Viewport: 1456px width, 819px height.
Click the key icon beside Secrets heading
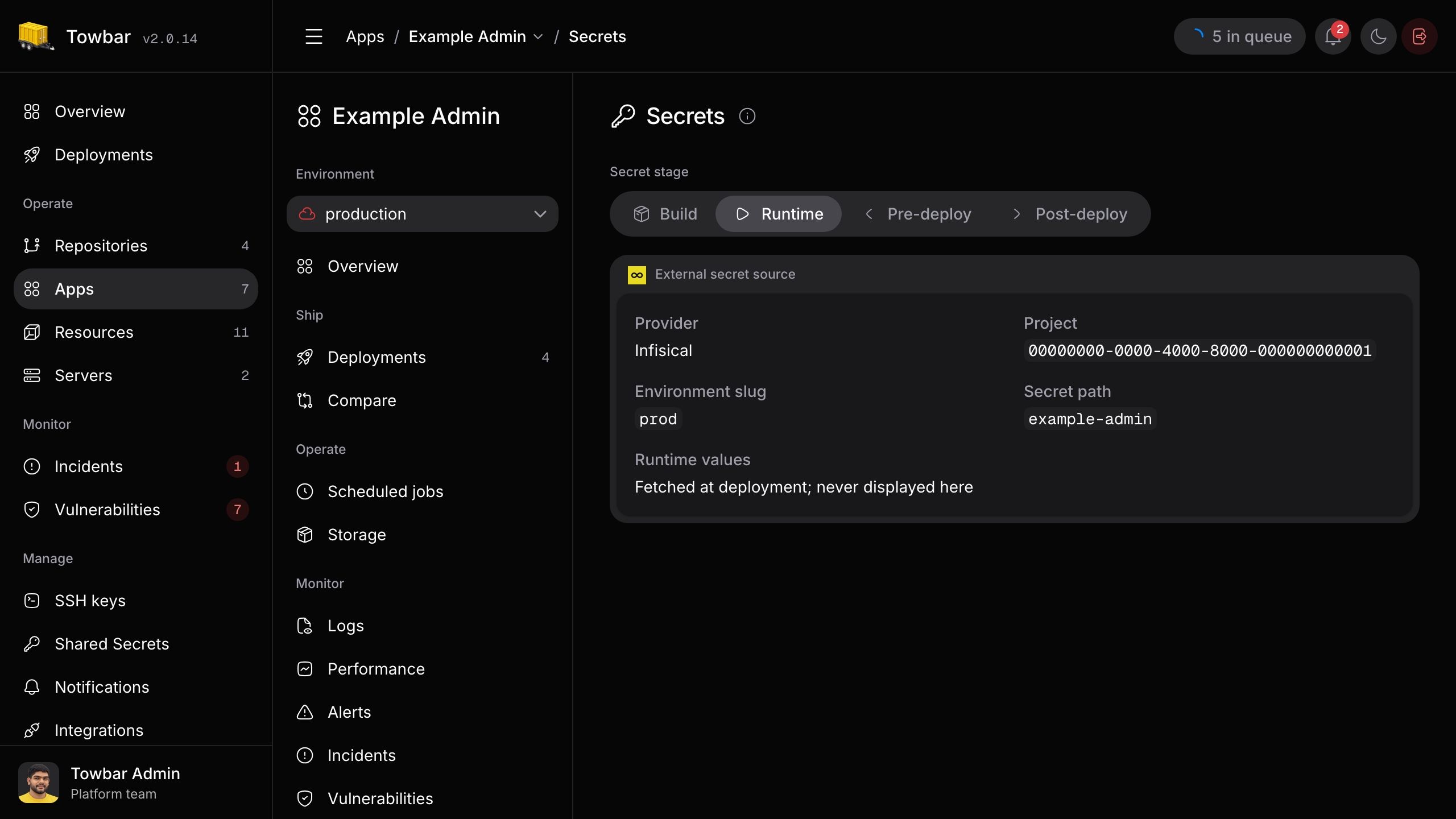point(623,116)
